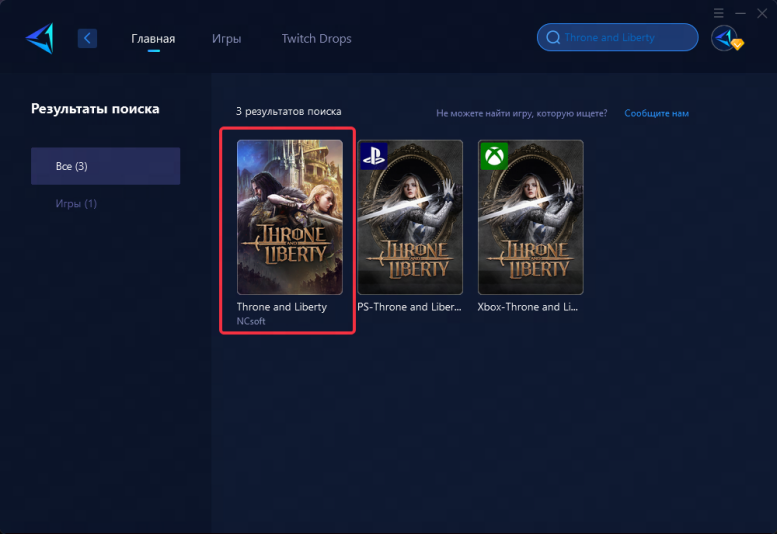
Task: Click the PlayStation badge on PS-Throne cover
Action: (x=374, y=157)
